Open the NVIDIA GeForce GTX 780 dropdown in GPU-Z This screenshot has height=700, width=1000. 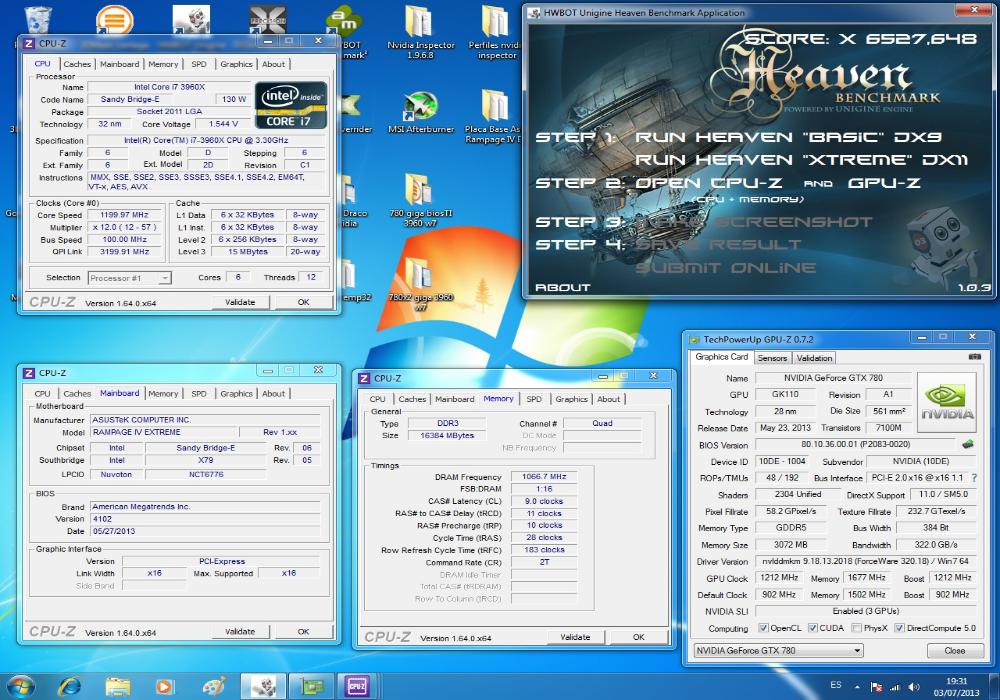(779, 650)
